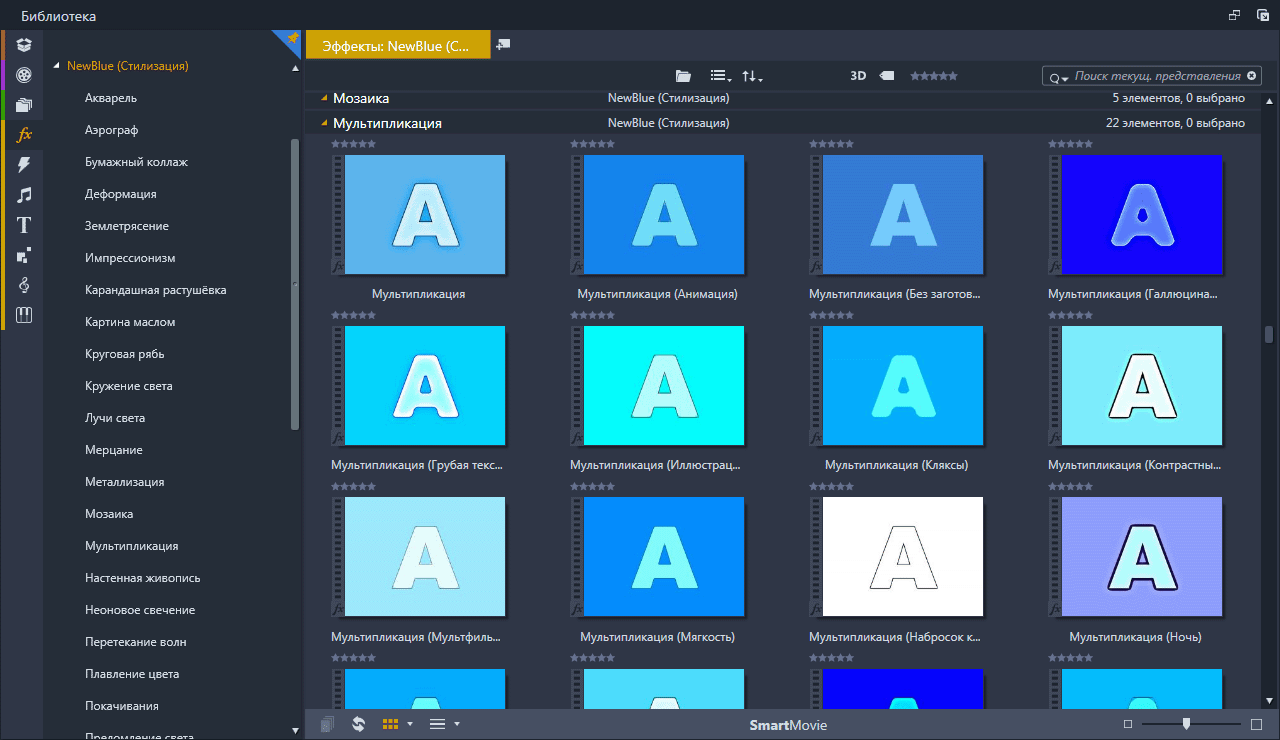Open SmartMovie
Image resolution: width=1280 pixels, height=740 pixels.
pyautogui.click(x=788, y=725)
